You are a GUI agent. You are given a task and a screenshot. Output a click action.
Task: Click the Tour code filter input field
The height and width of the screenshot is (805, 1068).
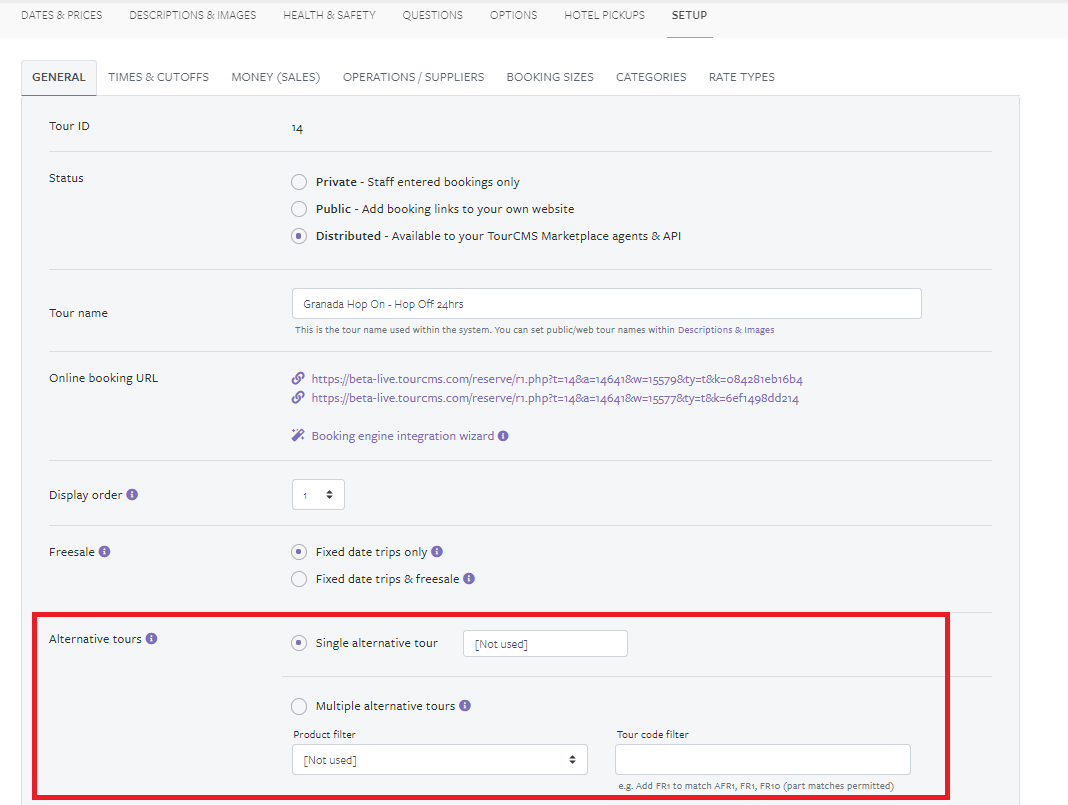click(762, 760)
